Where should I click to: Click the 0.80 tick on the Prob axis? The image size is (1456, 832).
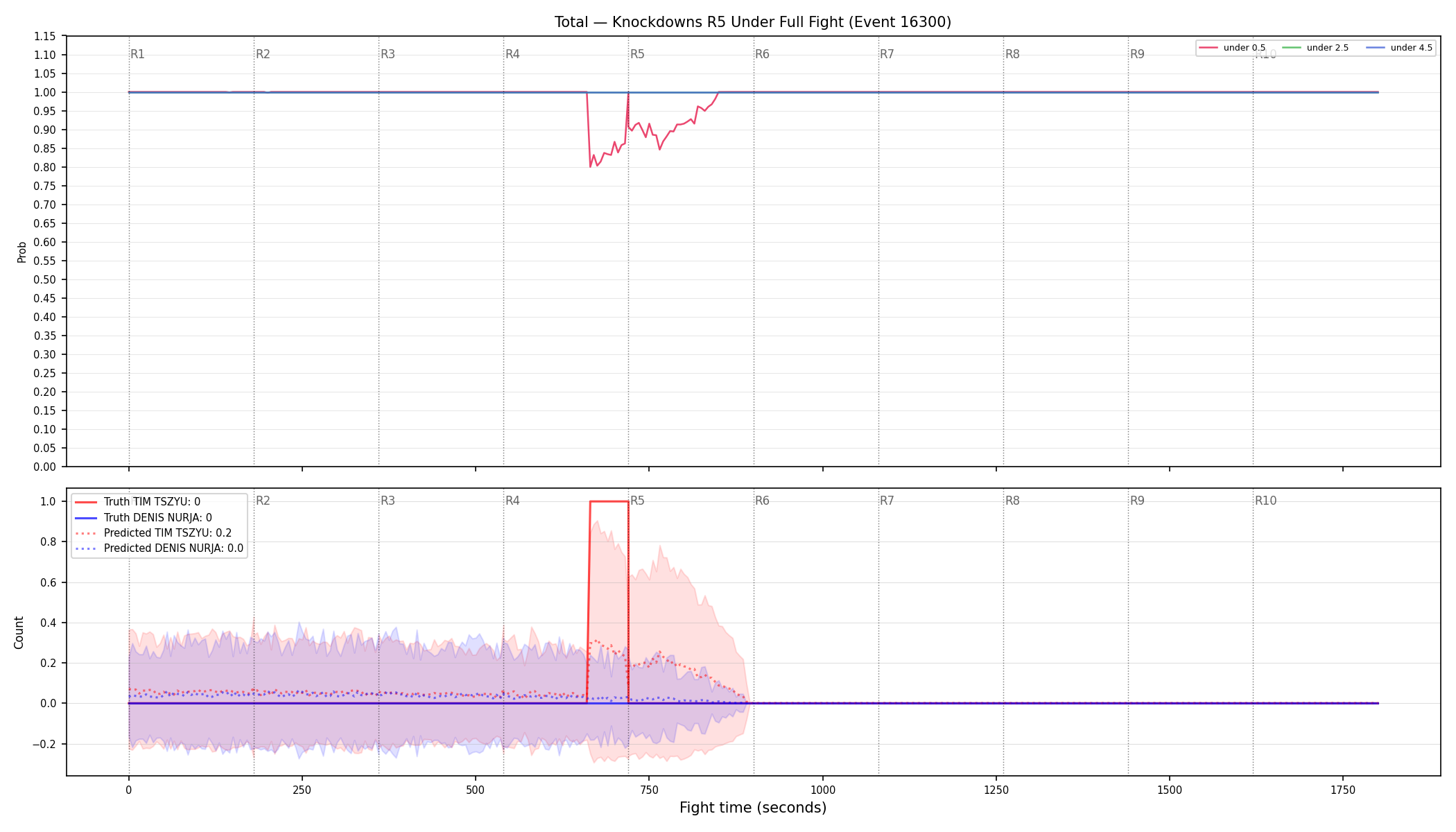(45, 168)
